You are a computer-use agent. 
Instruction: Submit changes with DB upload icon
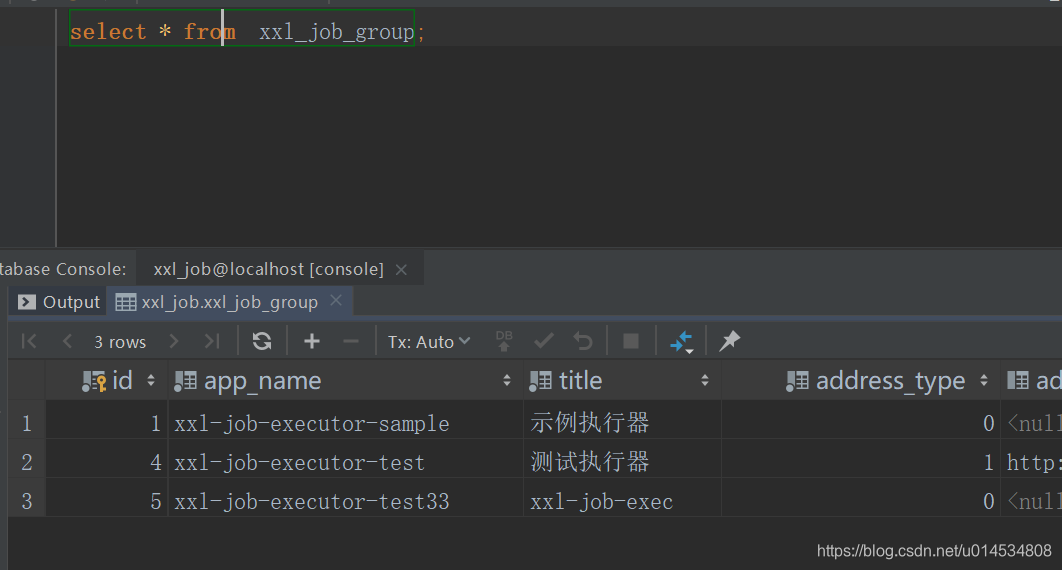[505, 342]
